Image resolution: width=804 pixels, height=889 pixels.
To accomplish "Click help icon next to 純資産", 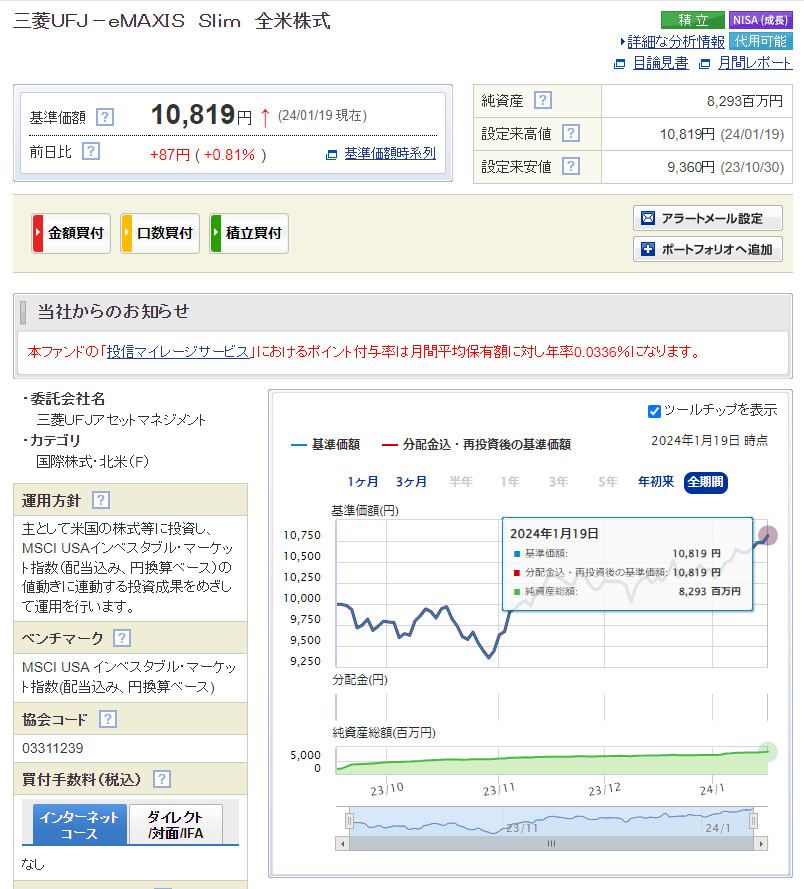I will (x=542, y=100).
